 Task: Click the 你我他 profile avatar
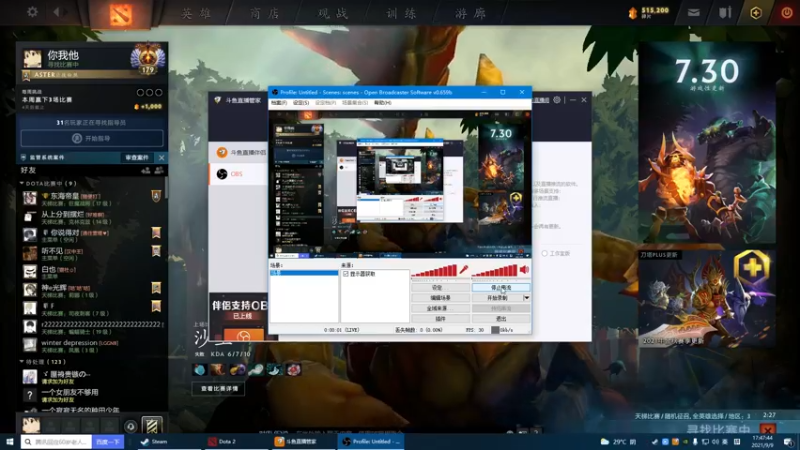pos(32,58)
